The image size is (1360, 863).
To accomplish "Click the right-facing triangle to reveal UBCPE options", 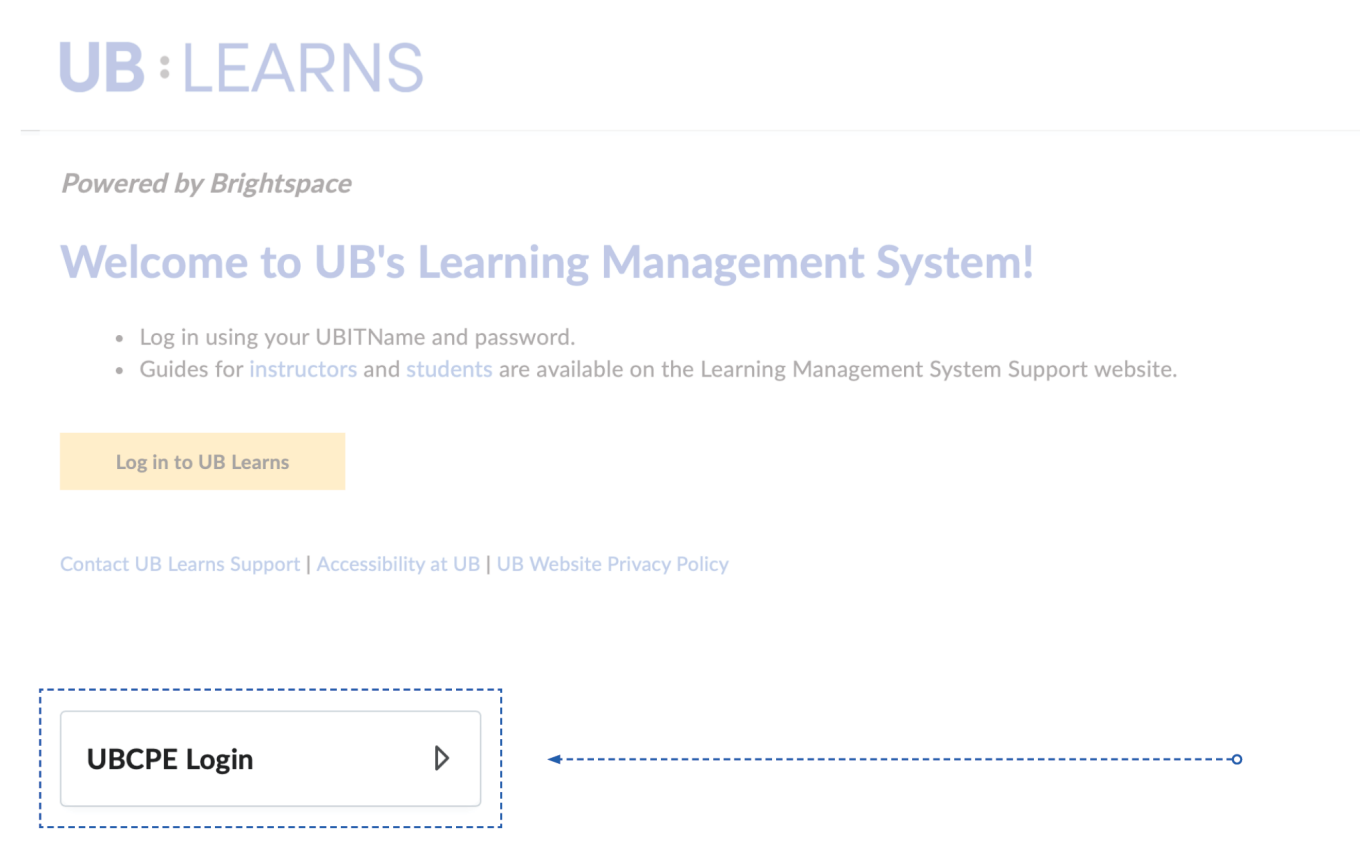I will (440, 758).
